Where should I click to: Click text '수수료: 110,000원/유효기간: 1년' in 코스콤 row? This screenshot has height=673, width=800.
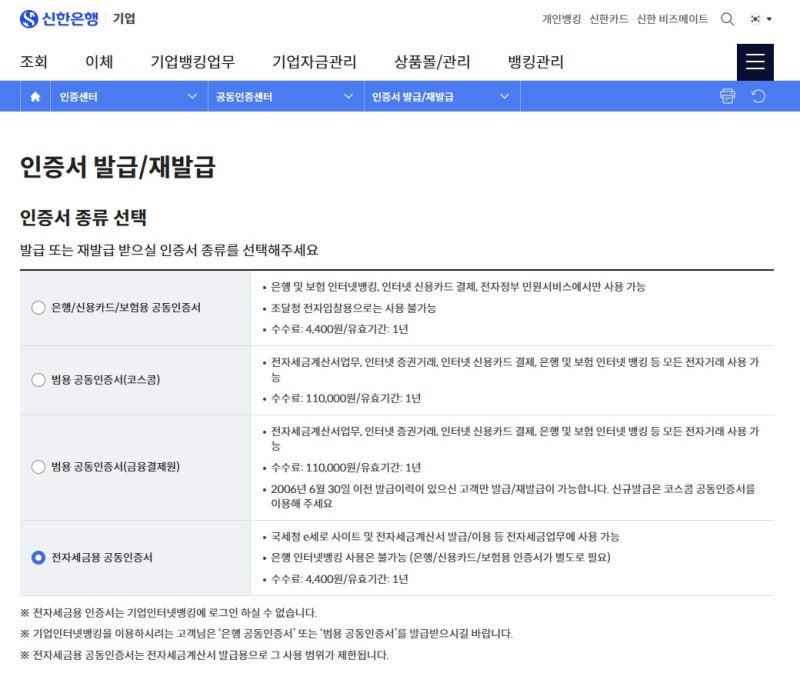tap(345, 398)
